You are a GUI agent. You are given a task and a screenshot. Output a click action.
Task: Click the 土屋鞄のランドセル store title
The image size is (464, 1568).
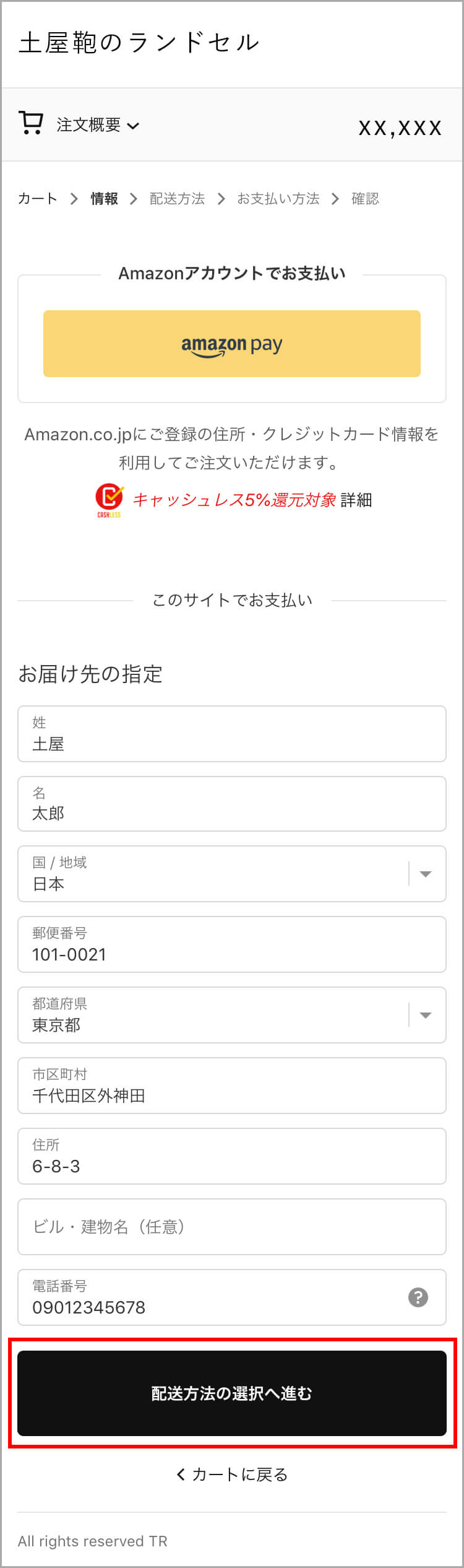139,42
